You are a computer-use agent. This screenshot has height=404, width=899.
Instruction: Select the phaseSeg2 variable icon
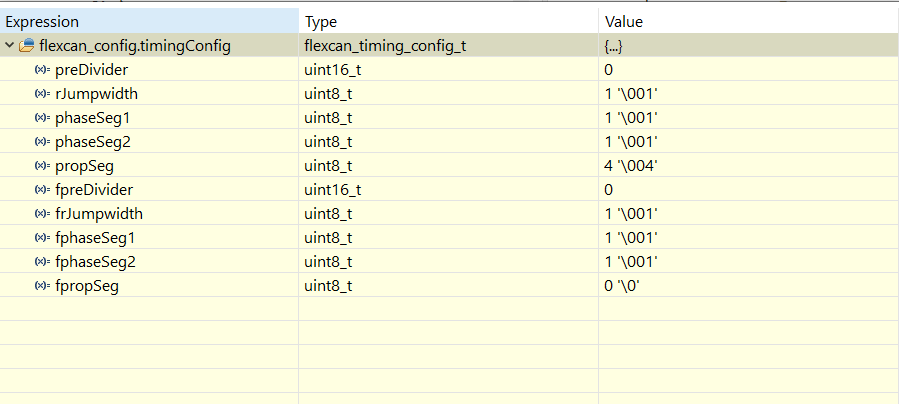coord(43,142)
